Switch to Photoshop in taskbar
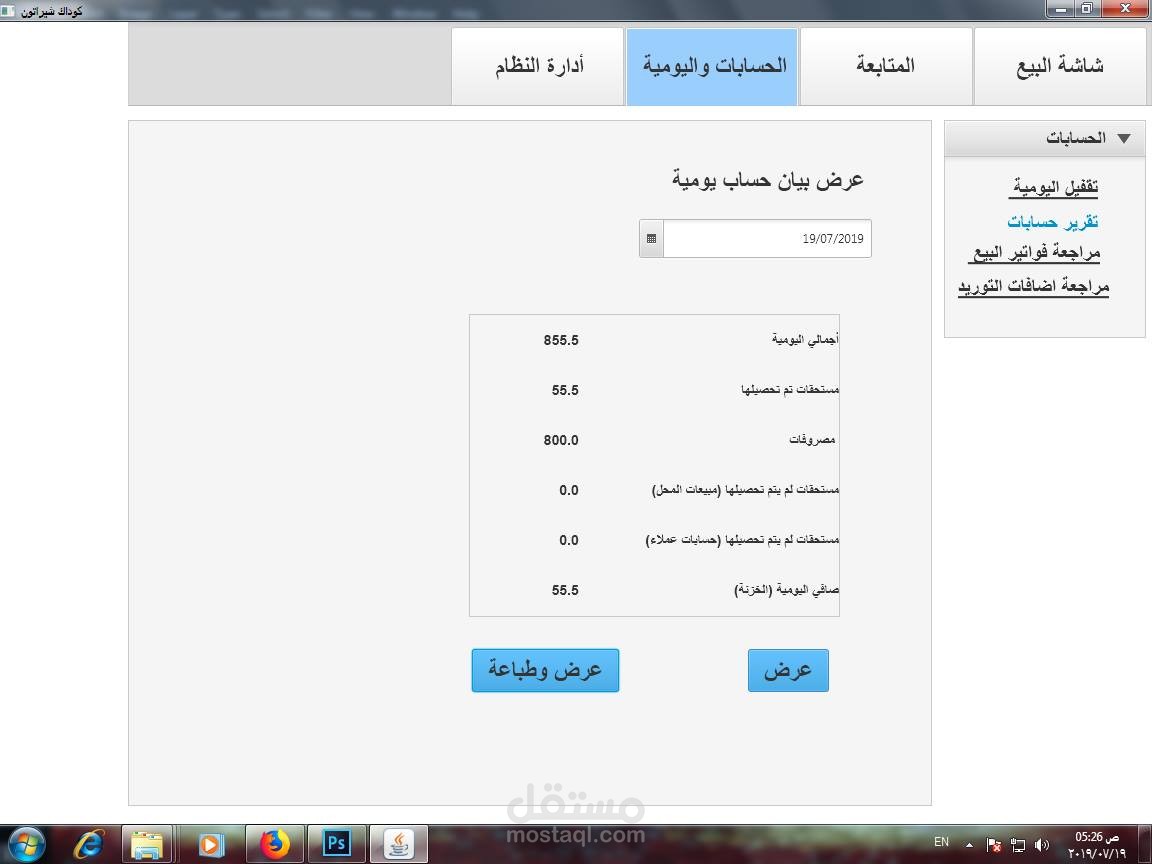Image resolution: width=1152 pixels, height=864 pixels. pyautogui.click(x=336, y=844)
